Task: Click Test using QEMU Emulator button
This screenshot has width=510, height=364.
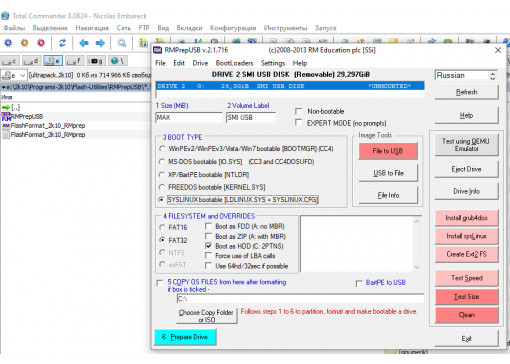Action: [466, 145]
